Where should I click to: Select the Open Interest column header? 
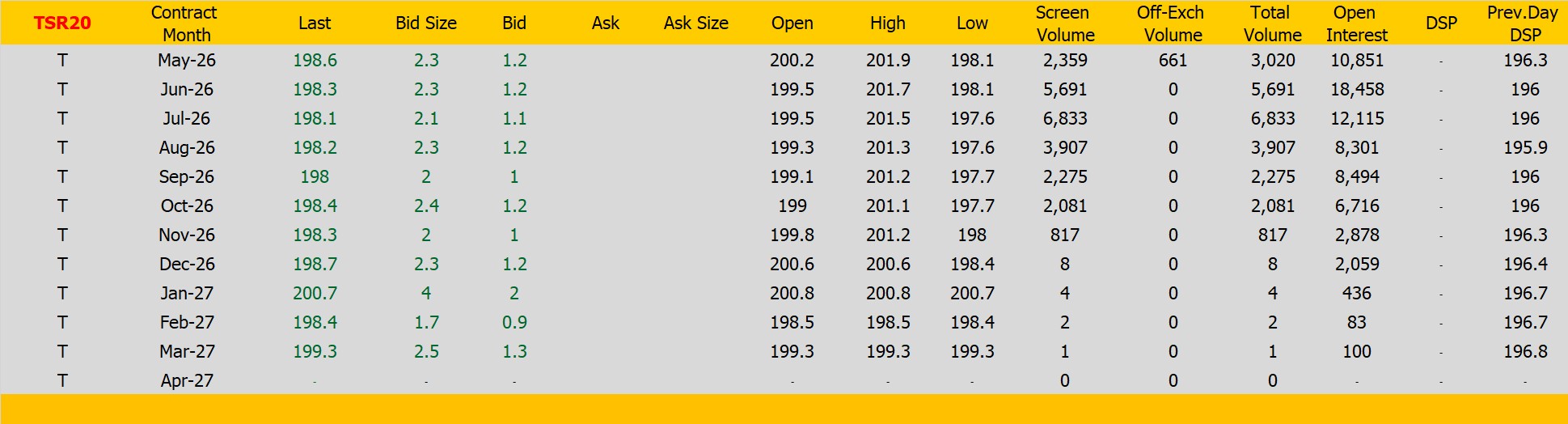pos(1356,23)
